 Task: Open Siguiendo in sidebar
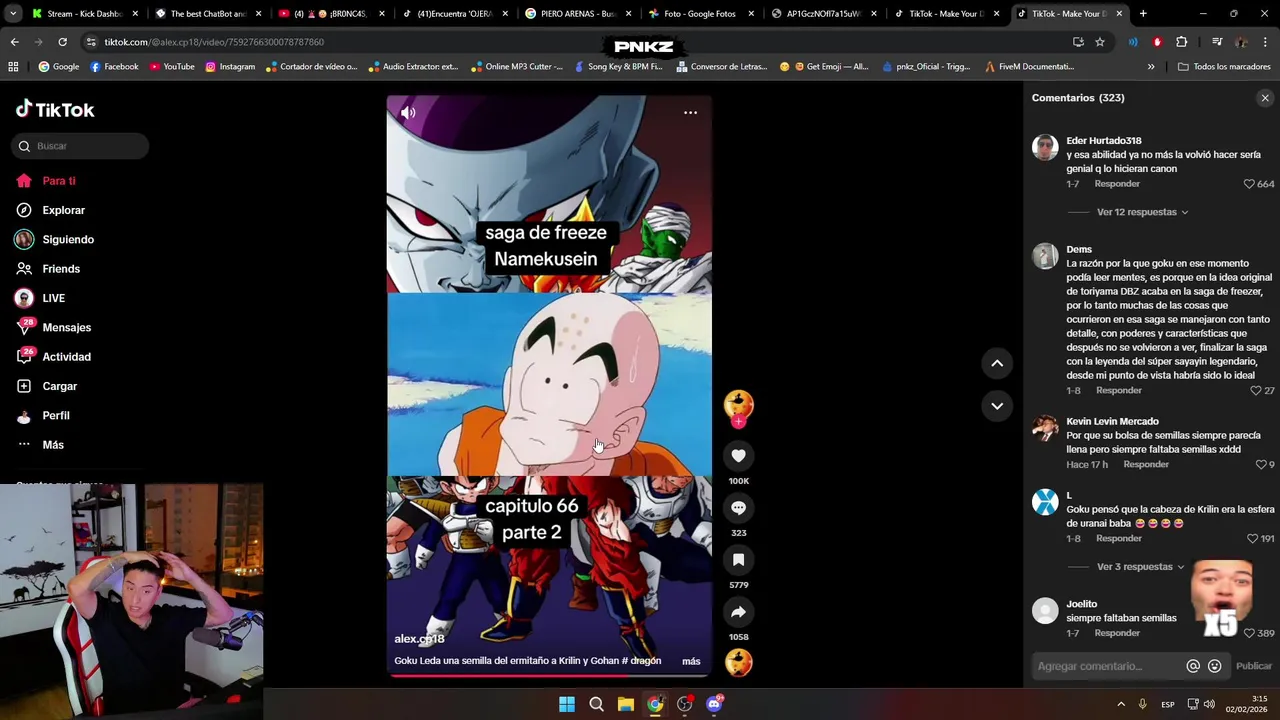click(68, 240)
